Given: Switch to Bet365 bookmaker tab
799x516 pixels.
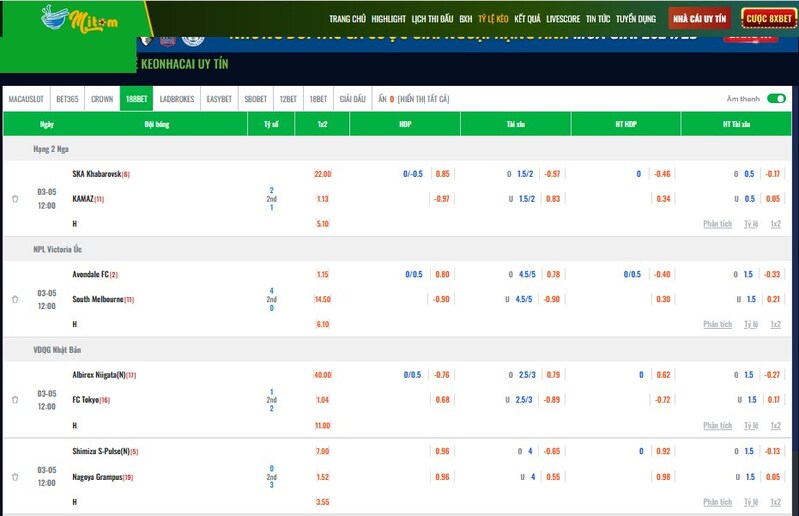Looking at the screenshot, I should tap(67, 99).
